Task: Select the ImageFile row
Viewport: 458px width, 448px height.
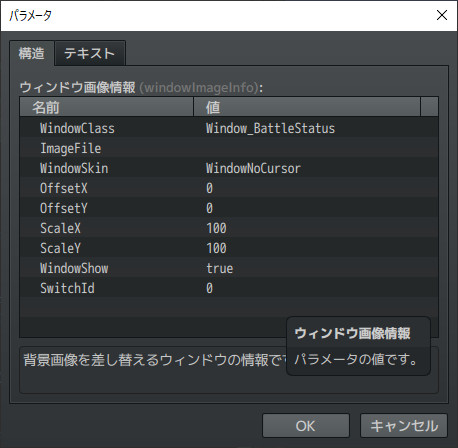Action: [x=229, y=148]
